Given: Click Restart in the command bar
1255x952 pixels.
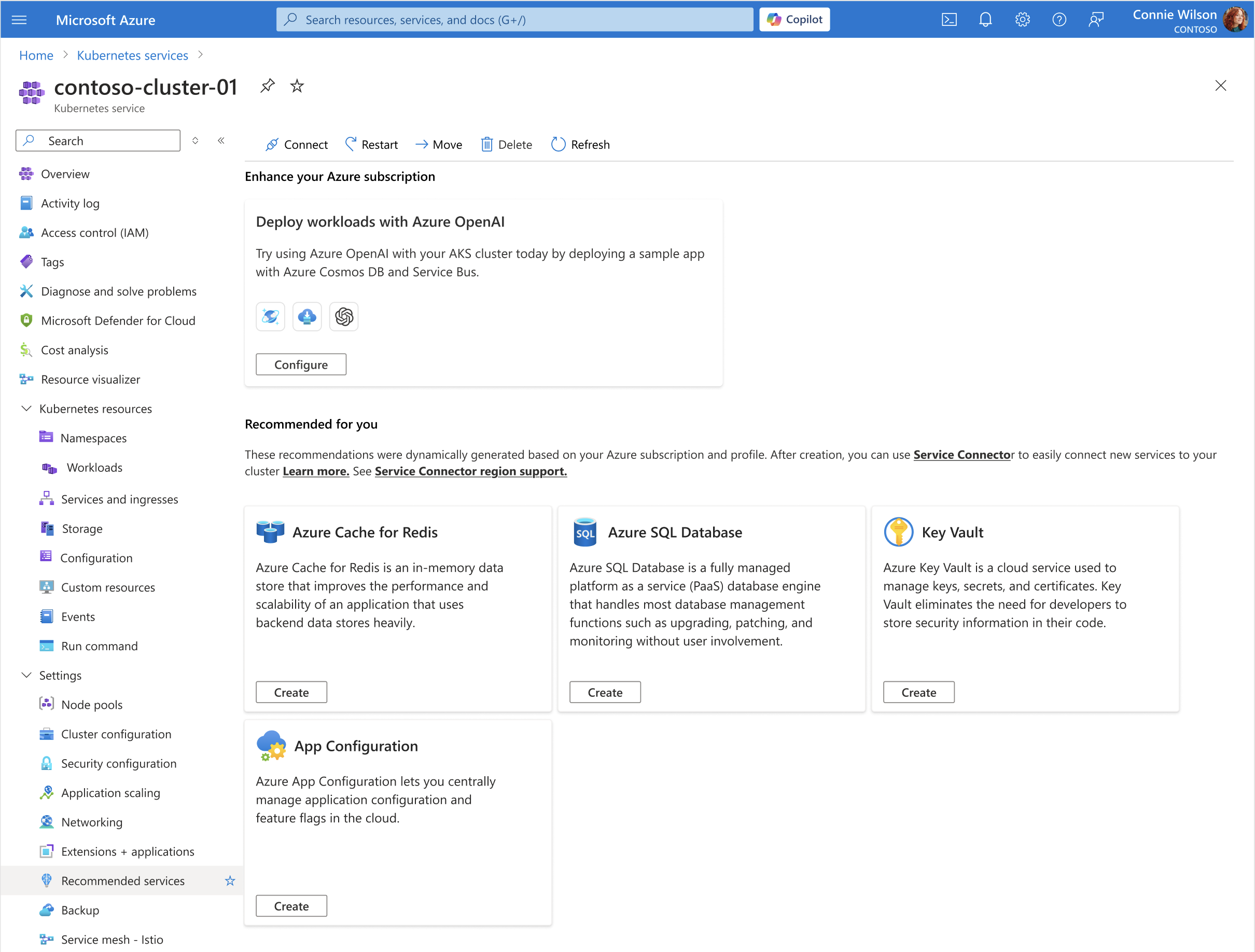Looking at the screenshot, I should click(372, 145).
